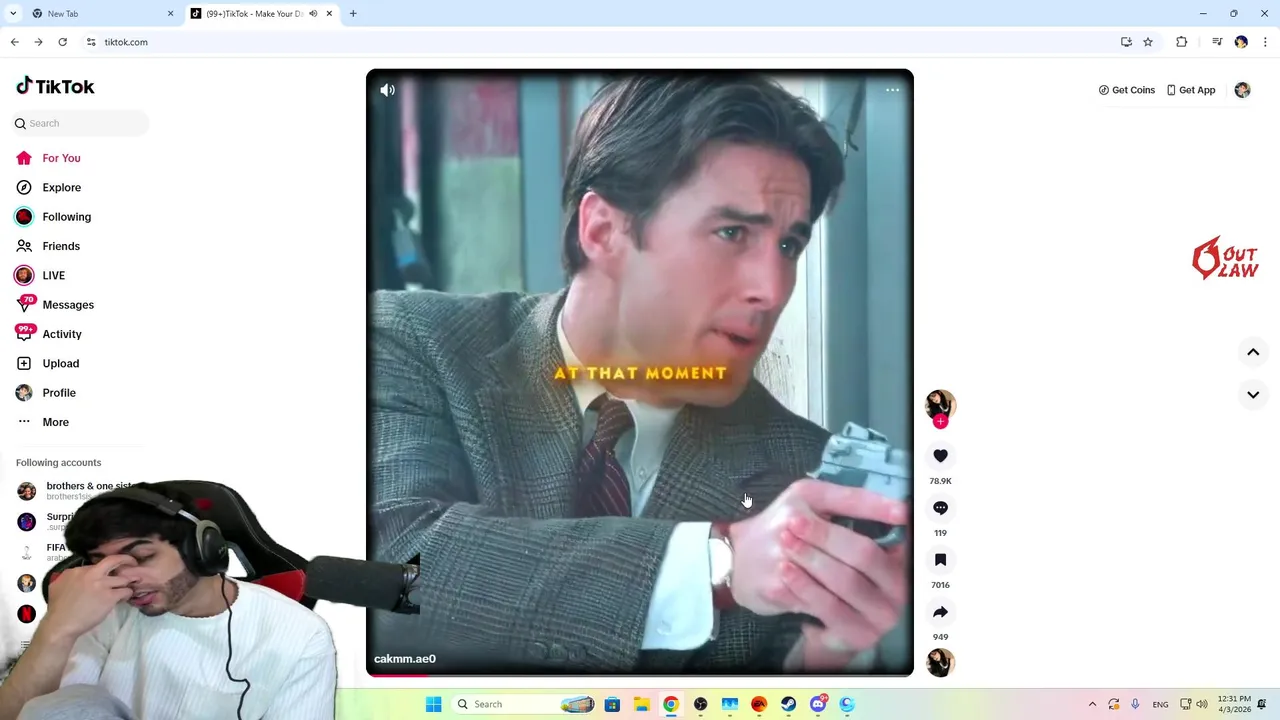Open Chrome profile avatar
This screenshot has width=1280, height=720.
(1241, 42)
